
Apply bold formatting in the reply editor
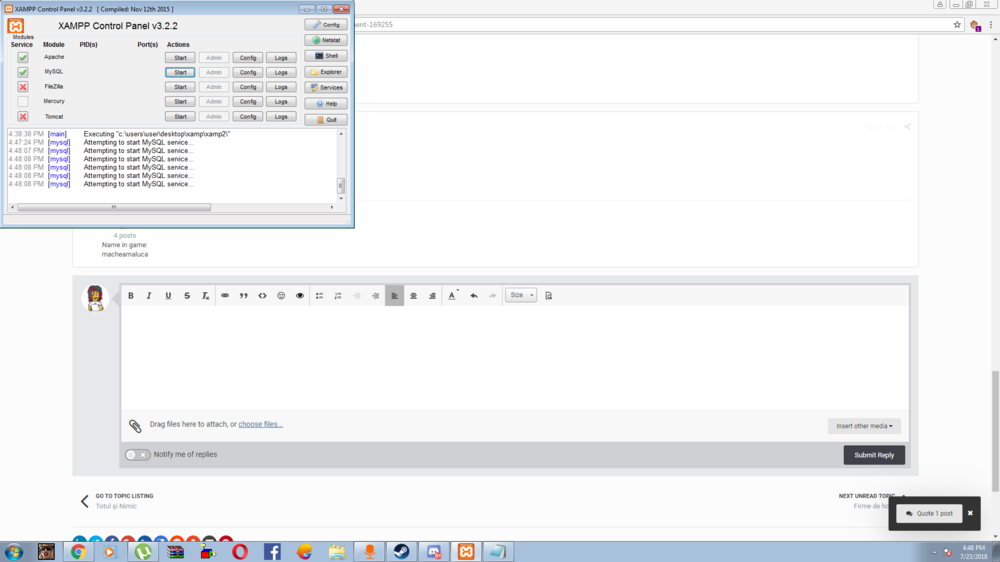click(131, 295)
